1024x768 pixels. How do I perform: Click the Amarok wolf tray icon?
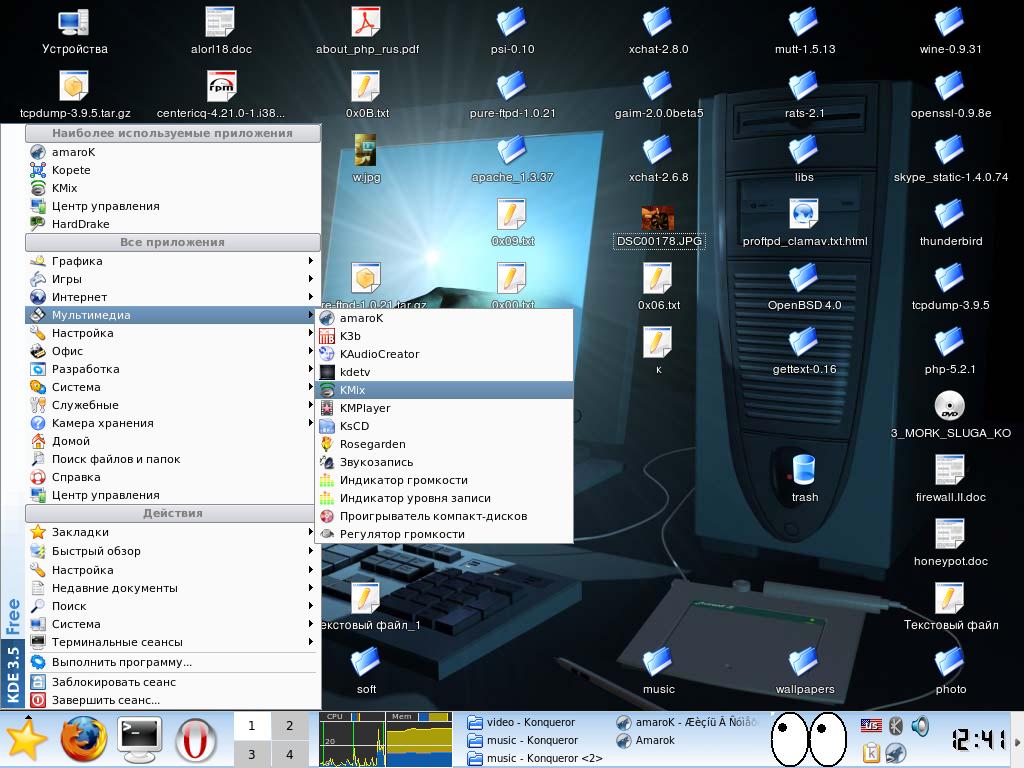click(895, 752)
